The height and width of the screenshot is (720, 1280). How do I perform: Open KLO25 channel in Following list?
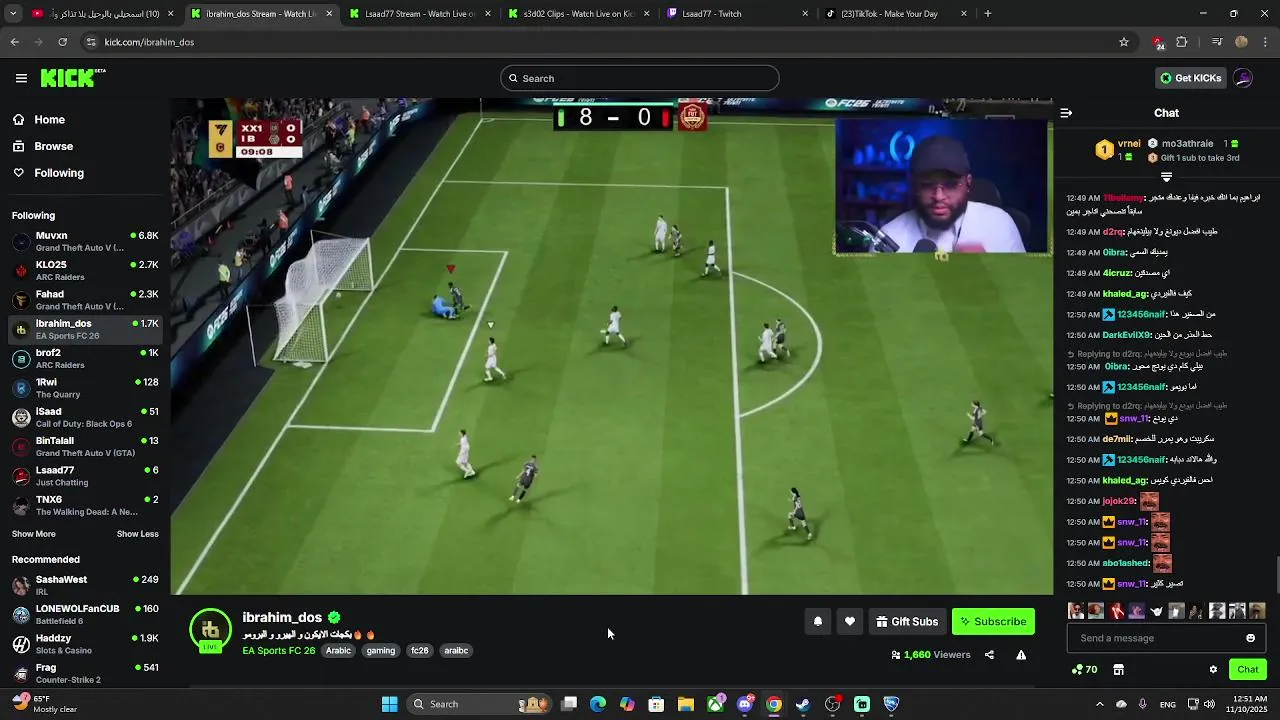85,271
